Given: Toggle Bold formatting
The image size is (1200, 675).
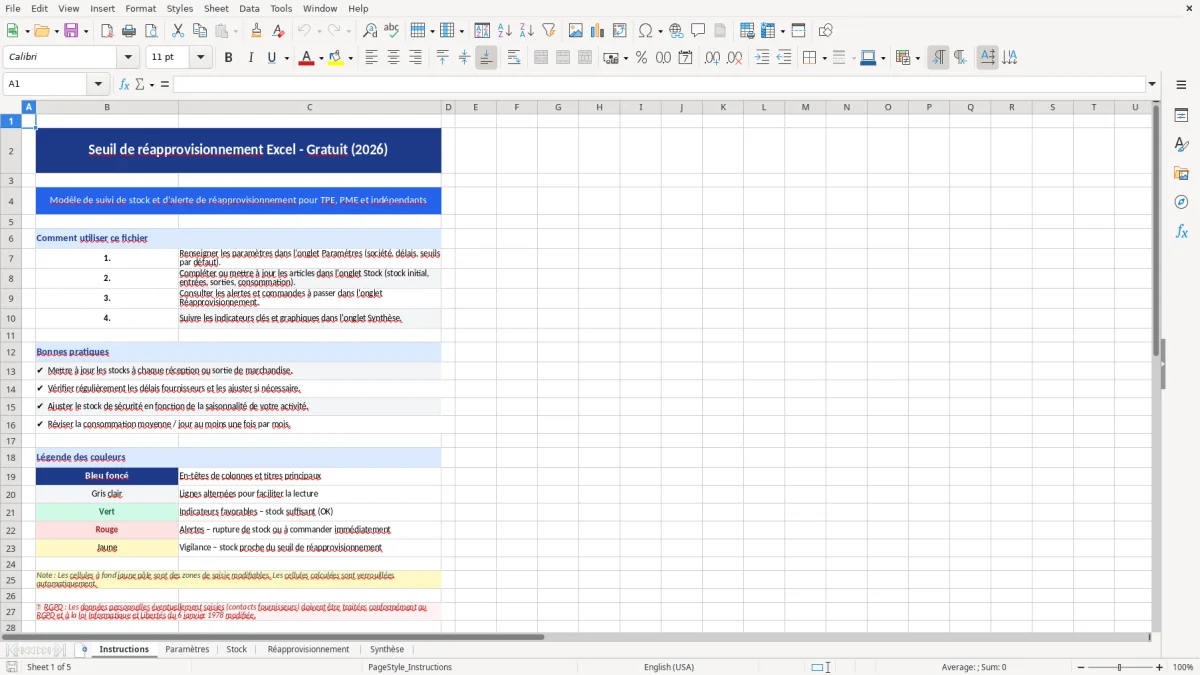Looking at the screenshot, I should (x=229, y=58).
